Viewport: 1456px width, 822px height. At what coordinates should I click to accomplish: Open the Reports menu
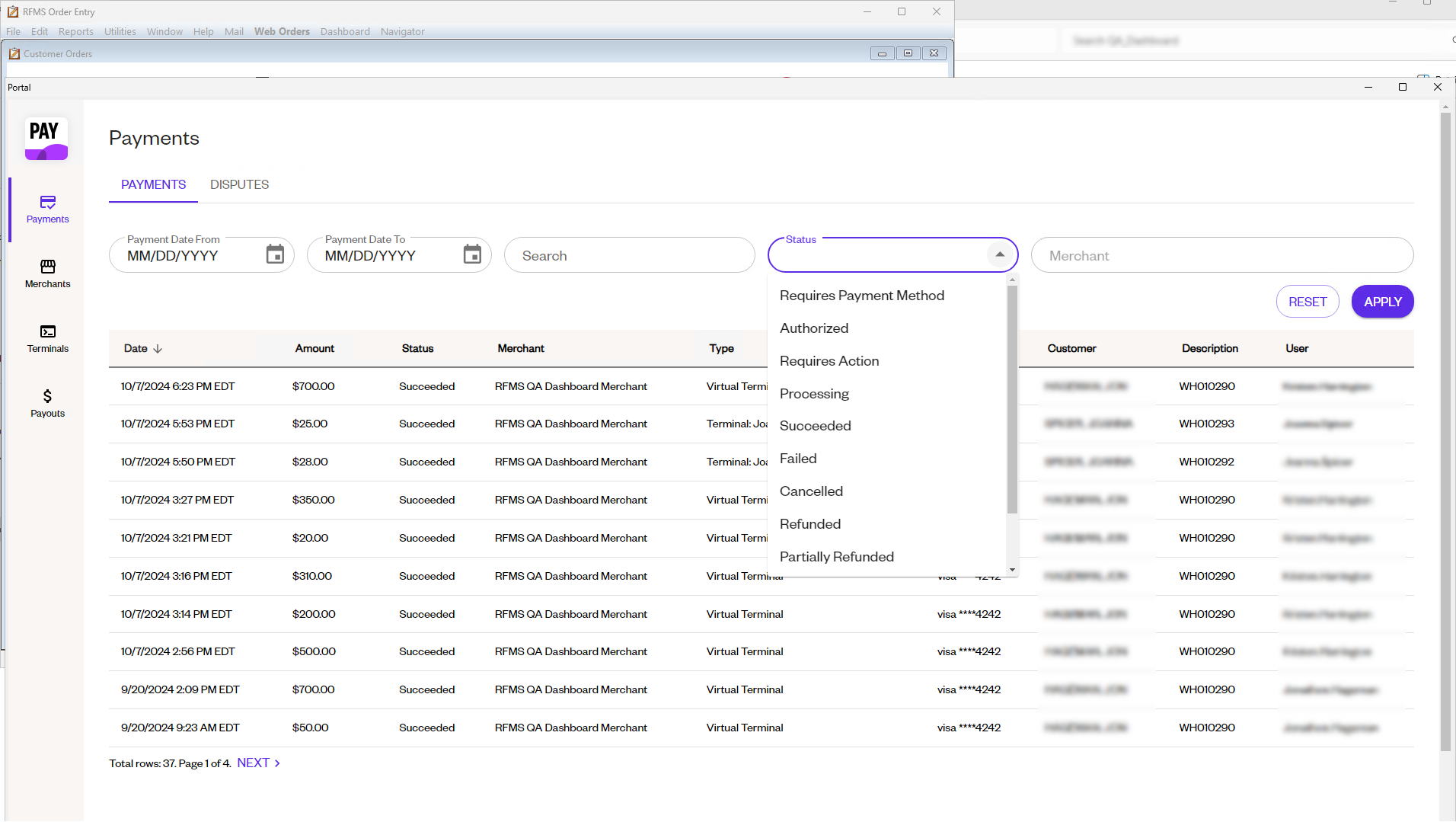[x=75, y=31]
